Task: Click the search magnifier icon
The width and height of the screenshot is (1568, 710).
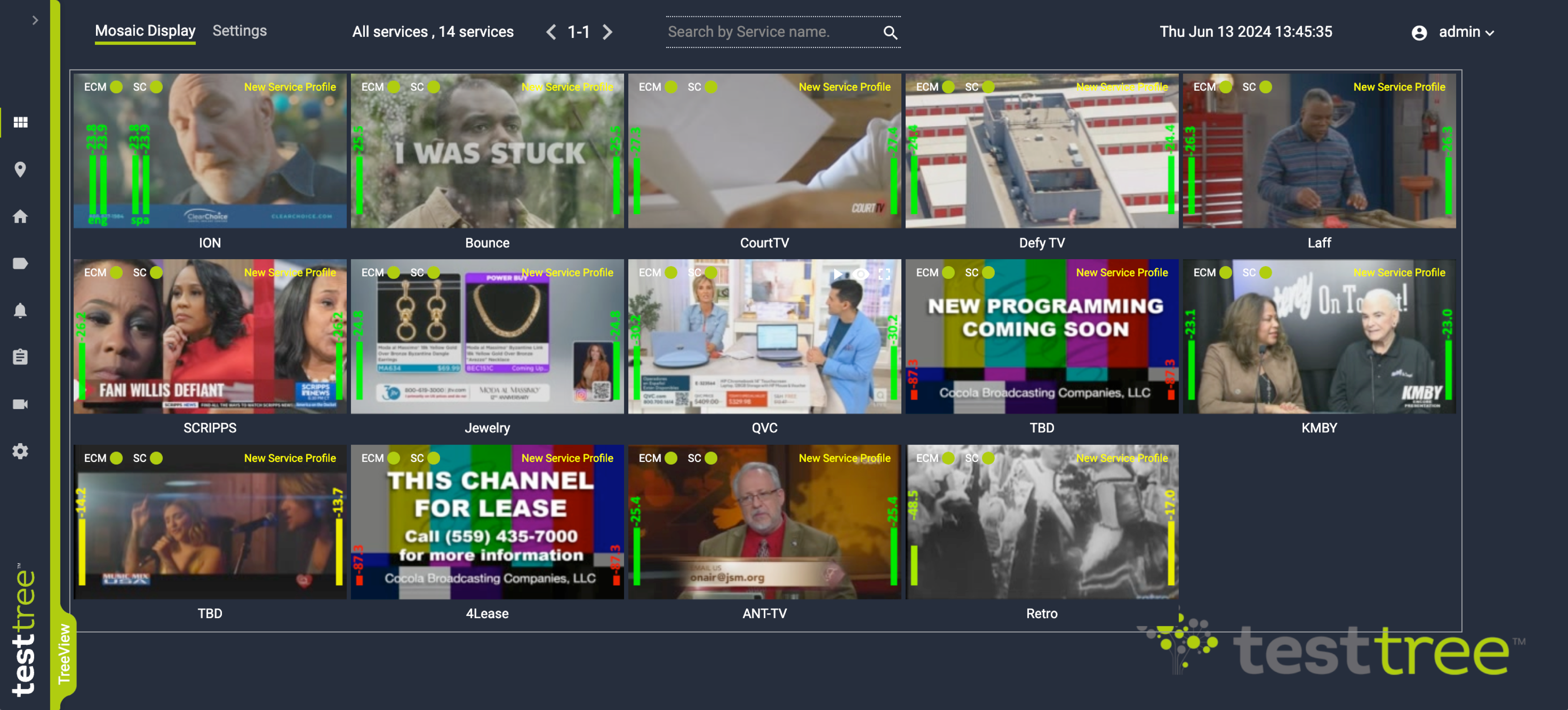Action: click(x=890, y=33)
